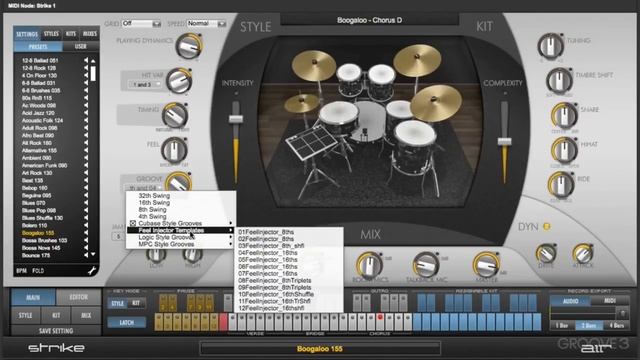The height and width of the screenshot is (360, 640).
Task: Set export length to 4 Bars
Action: click(616, 326)
